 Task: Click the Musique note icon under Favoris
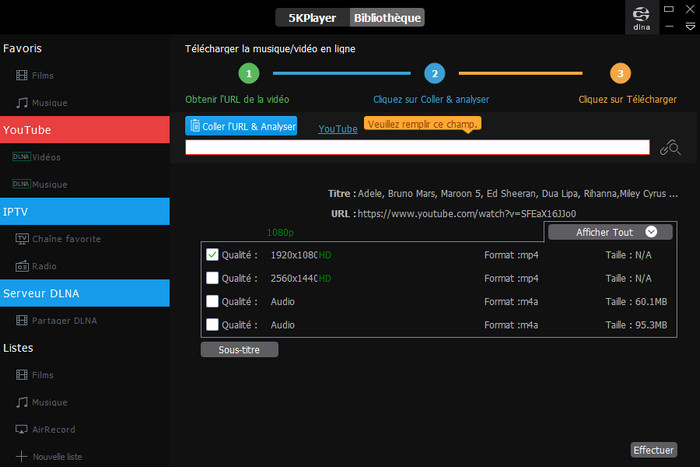pyautogui.click(x=22, y=102)
